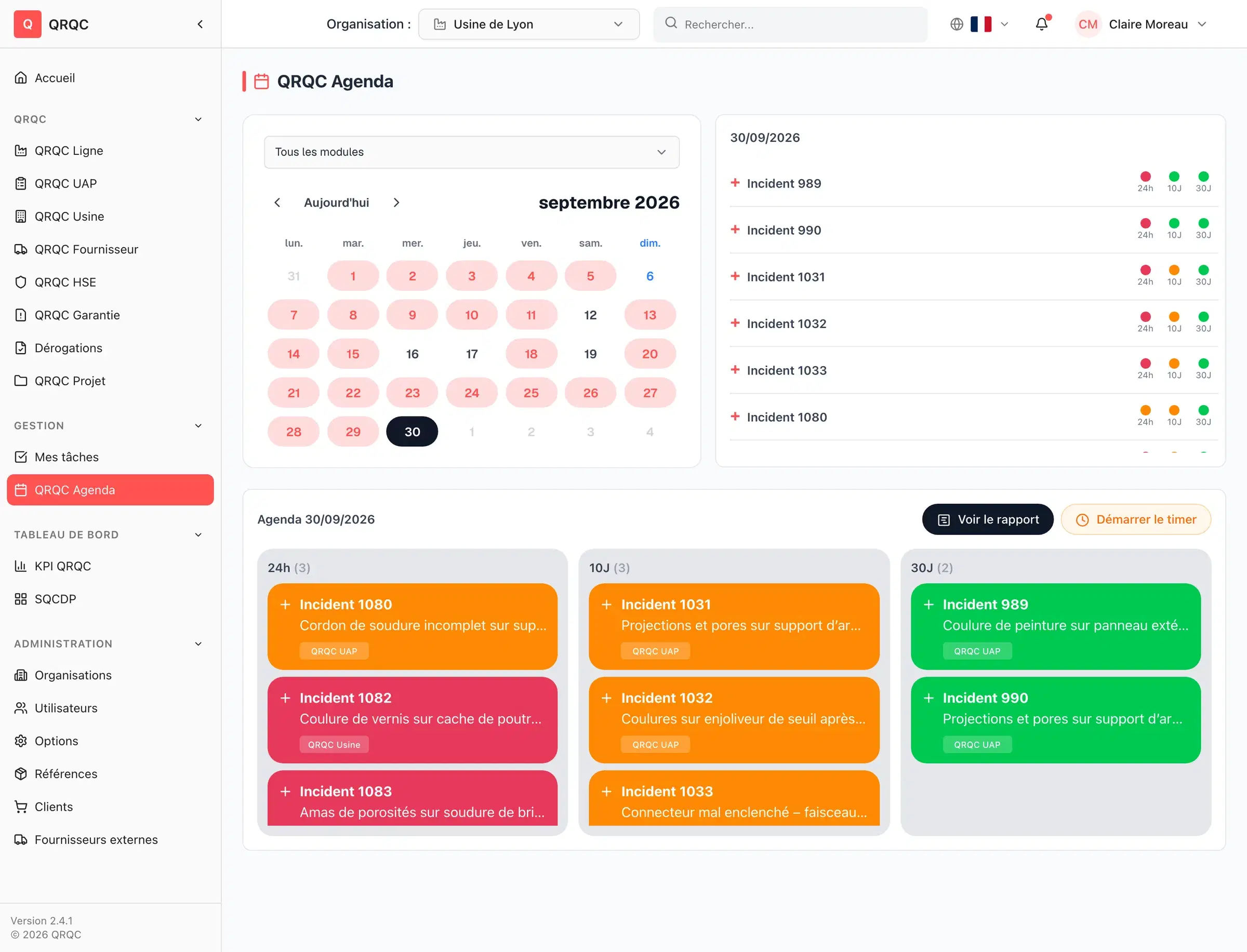1247x952 pixels.
Task: Open the orange Incident 1080 card
Action: 412,626
